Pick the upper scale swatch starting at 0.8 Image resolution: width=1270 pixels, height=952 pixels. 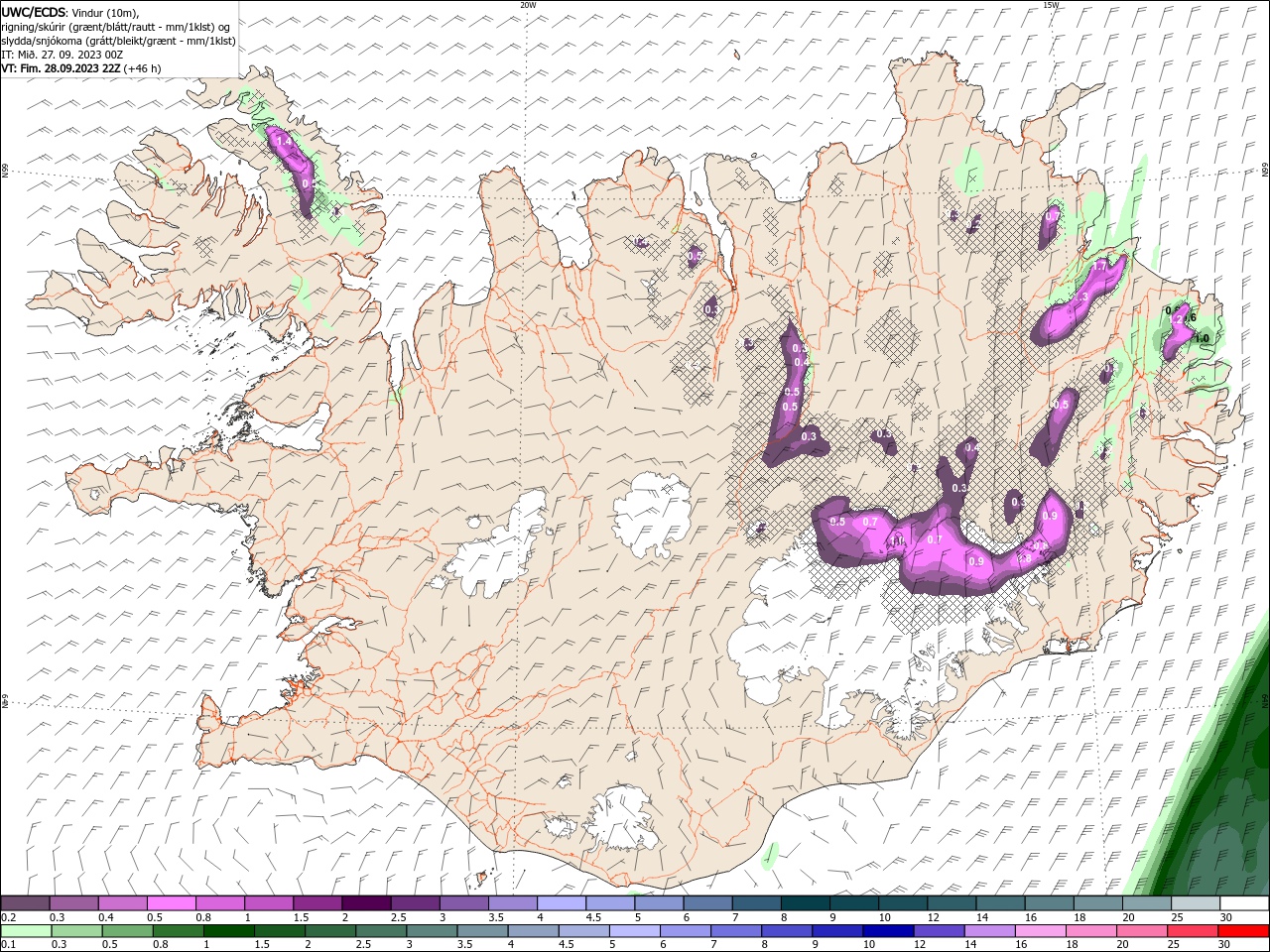(219, 903)
